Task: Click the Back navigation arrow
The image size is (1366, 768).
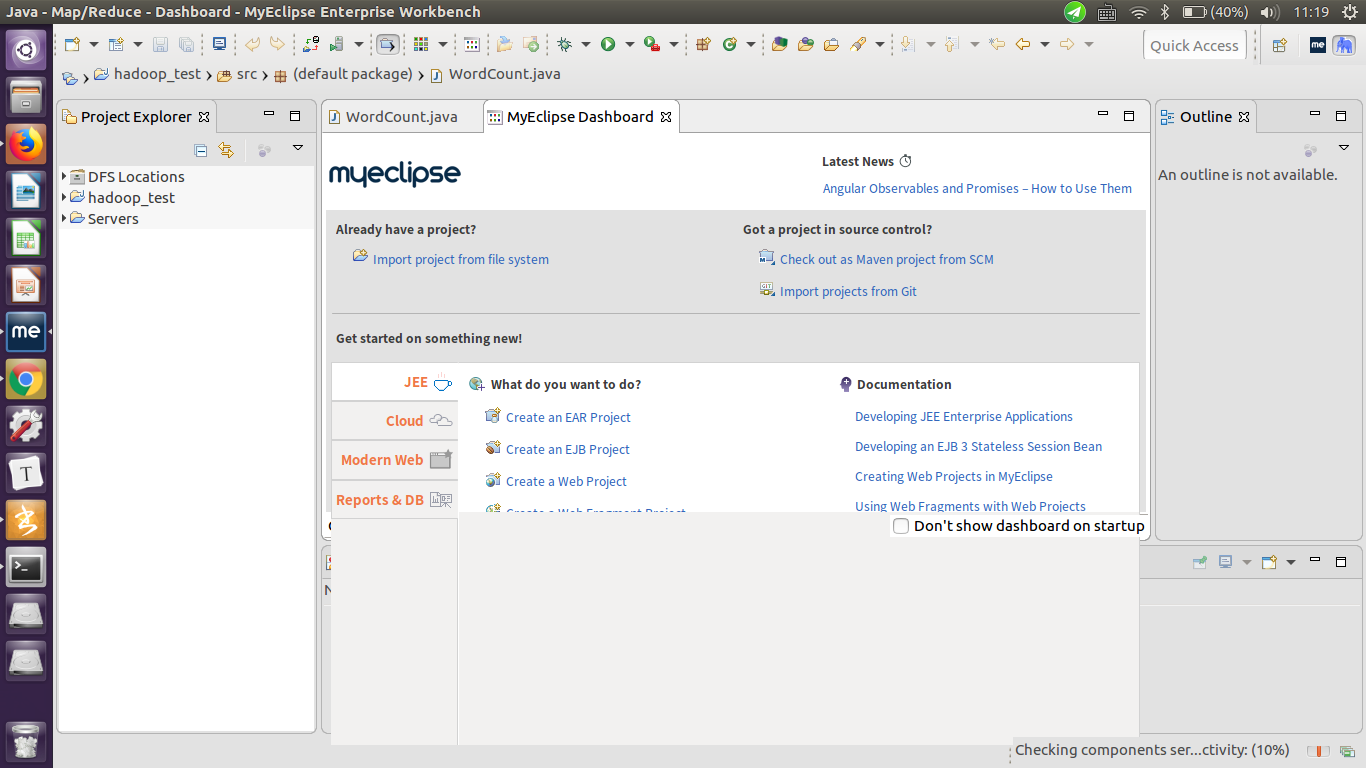Action: click(1023, 44)
